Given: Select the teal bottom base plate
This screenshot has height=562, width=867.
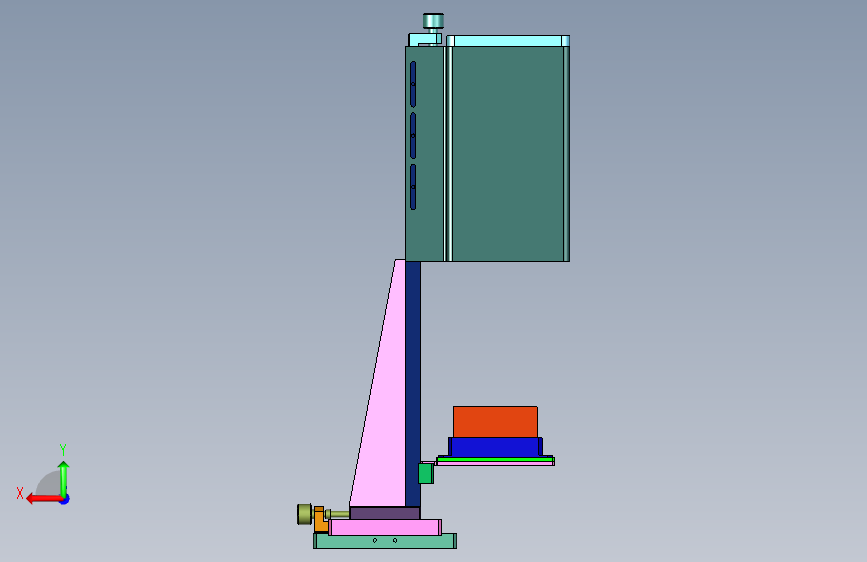Looking at the screenshot, I should (385, 541).
